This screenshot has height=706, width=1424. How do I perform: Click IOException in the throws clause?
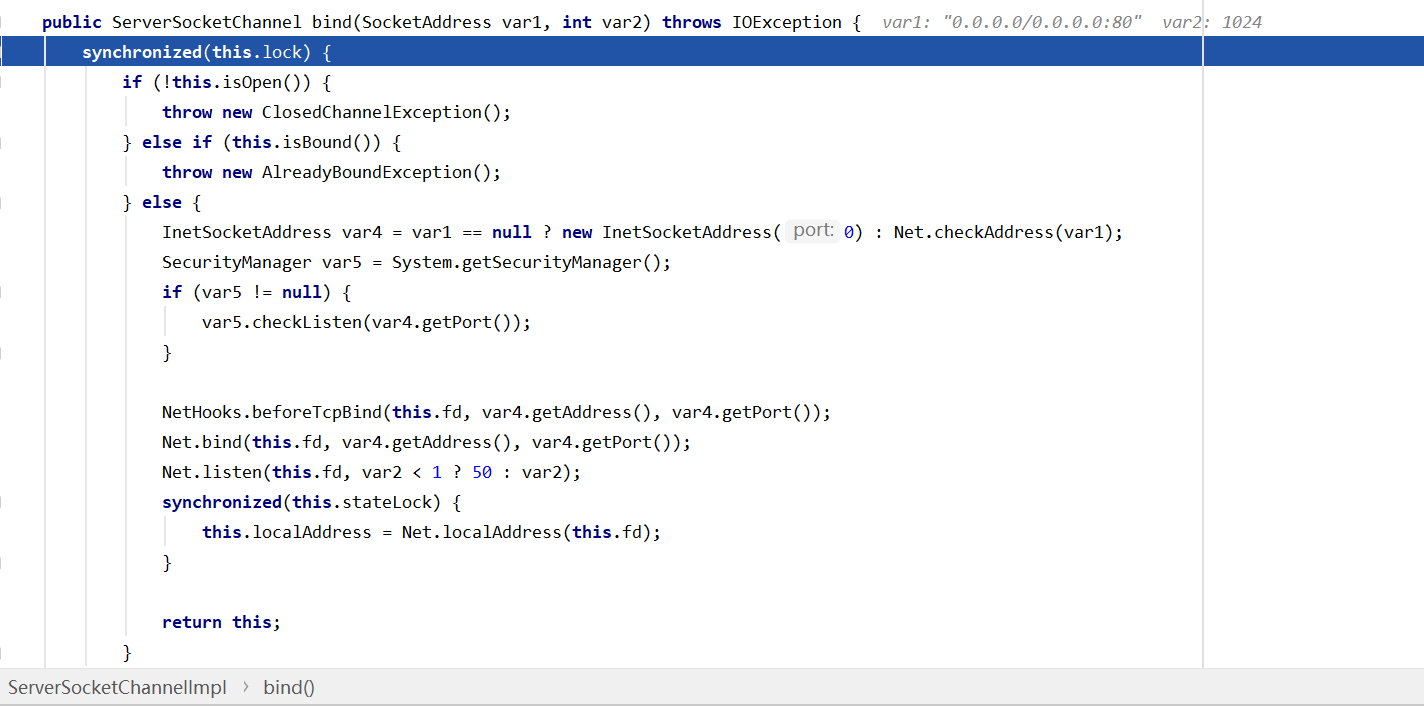coord(787,22)
